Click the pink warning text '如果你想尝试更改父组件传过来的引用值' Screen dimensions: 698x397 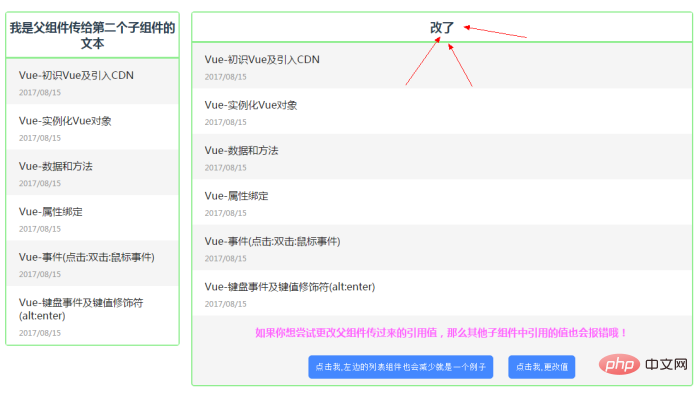pyautogui.click(x=346, y=332)
